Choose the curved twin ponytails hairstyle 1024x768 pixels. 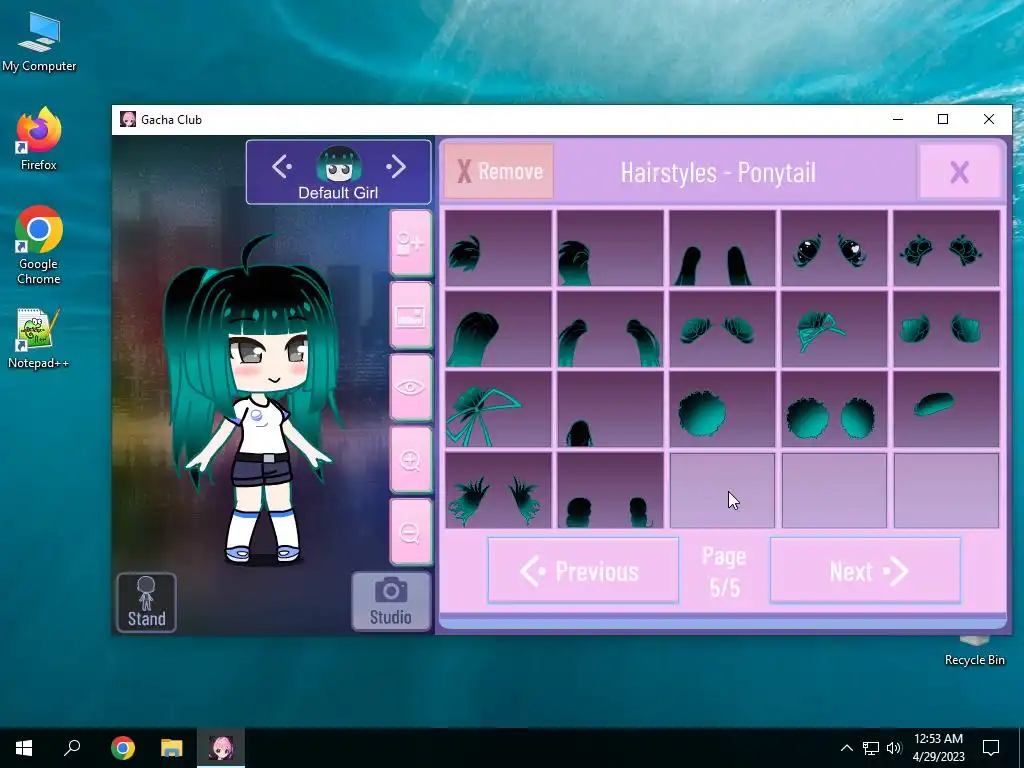(x=610, y=329)
